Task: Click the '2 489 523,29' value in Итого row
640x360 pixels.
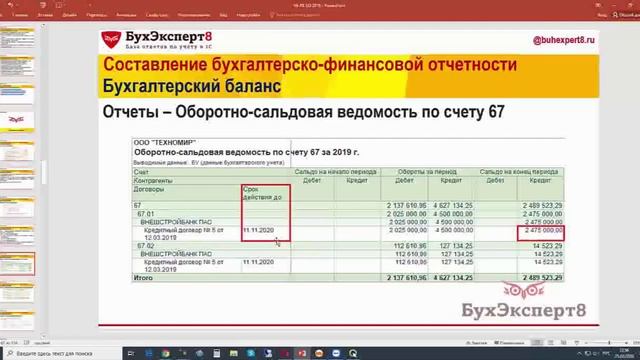Action: point(542,278)
